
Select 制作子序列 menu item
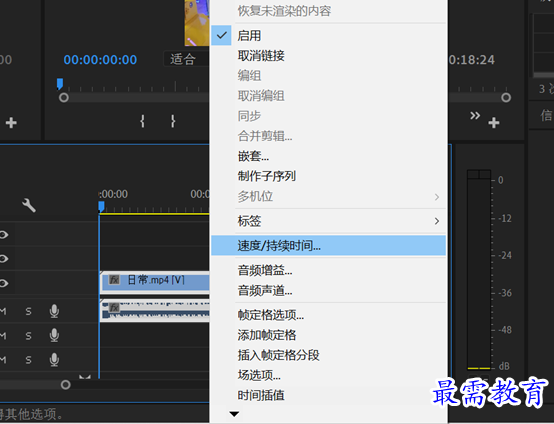coord(329,176)
